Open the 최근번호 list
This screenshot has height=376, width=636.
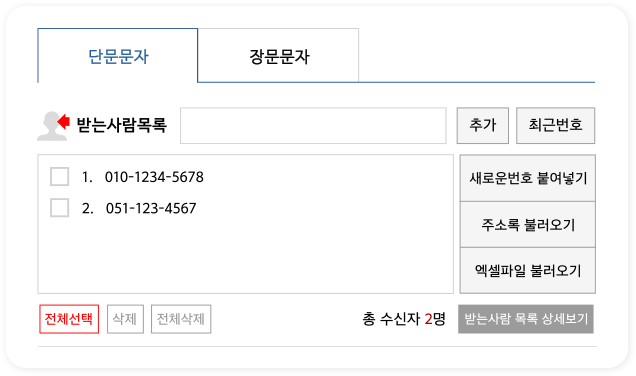(555, 125)
